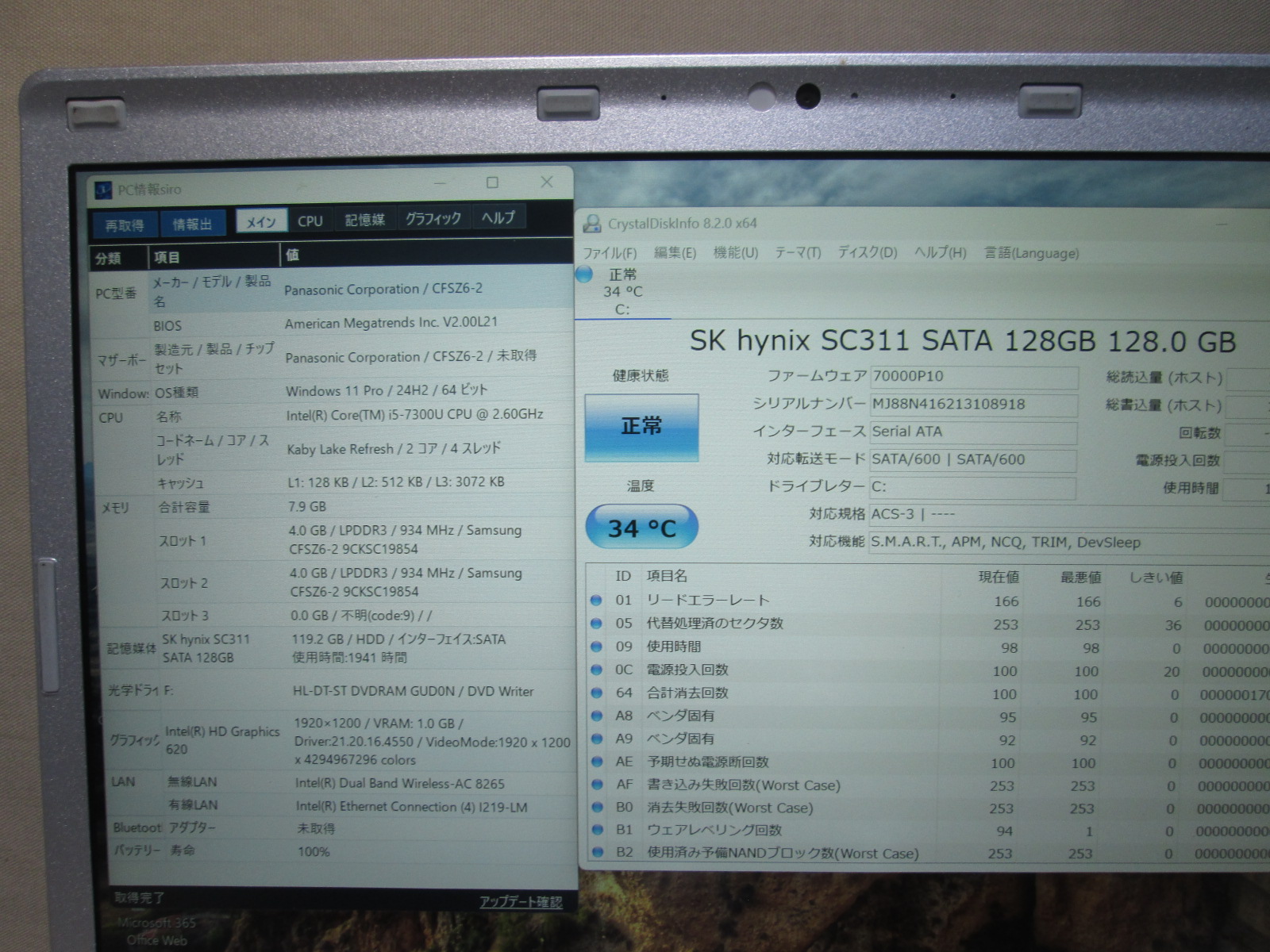Open ファイル(F) menu in CrystalDiskInfo

click(610, 253)
